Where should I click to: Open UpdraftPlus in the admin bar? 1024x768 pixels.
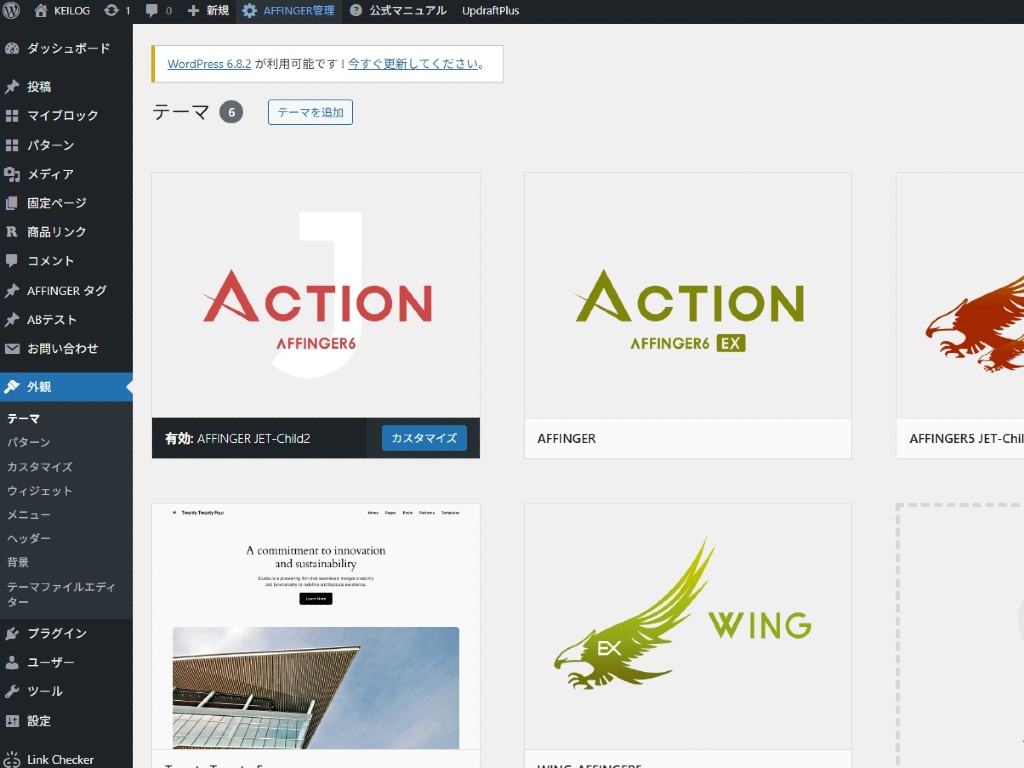(490, 10)
